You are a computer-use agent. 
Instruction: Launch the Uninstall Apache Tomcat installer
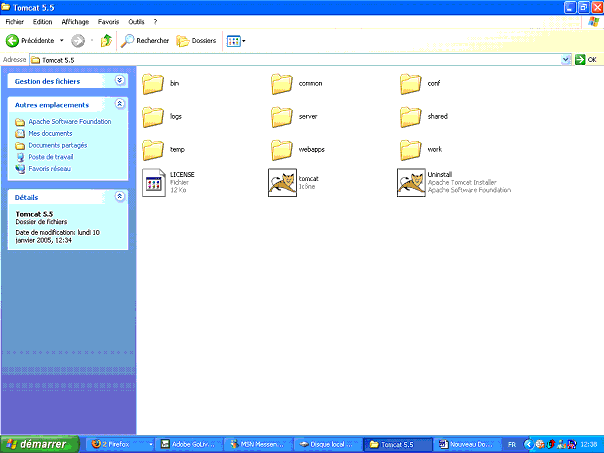(x=410, y=183)
